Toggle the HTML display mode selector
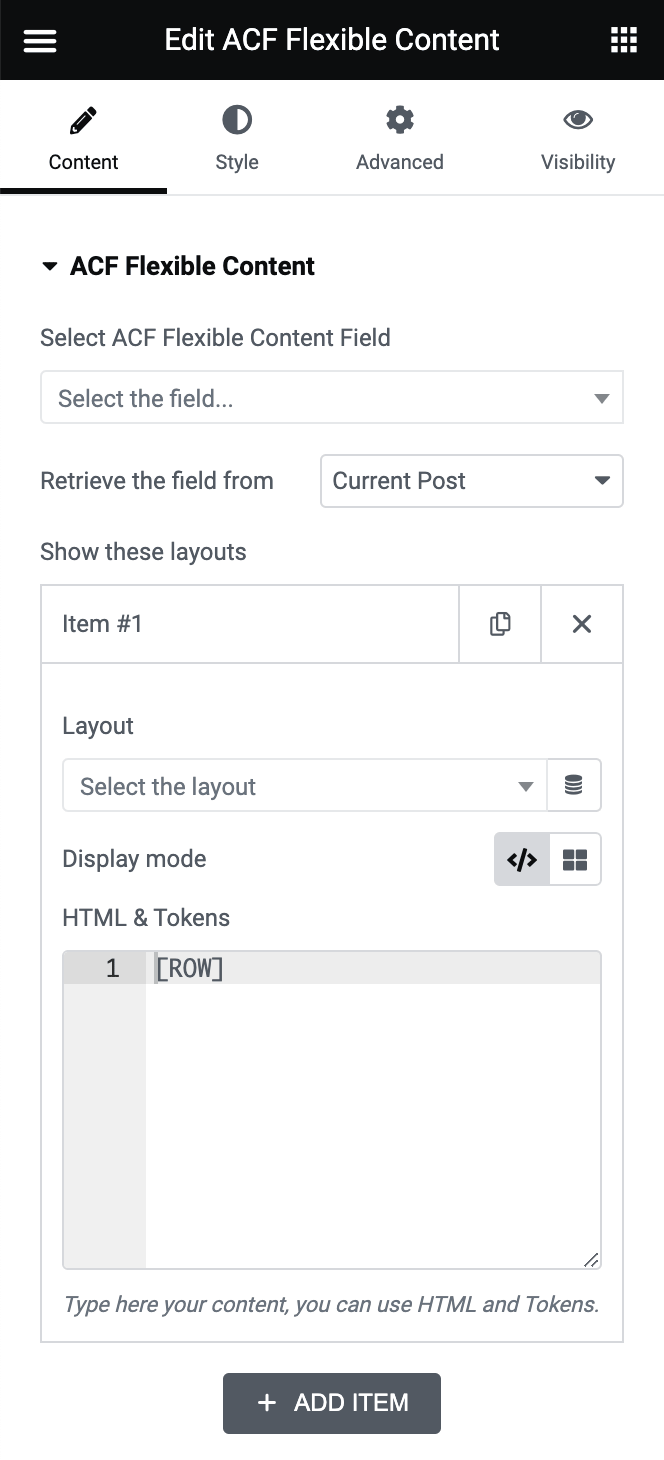Screen dimensions: 664x1460 (548, 859)
